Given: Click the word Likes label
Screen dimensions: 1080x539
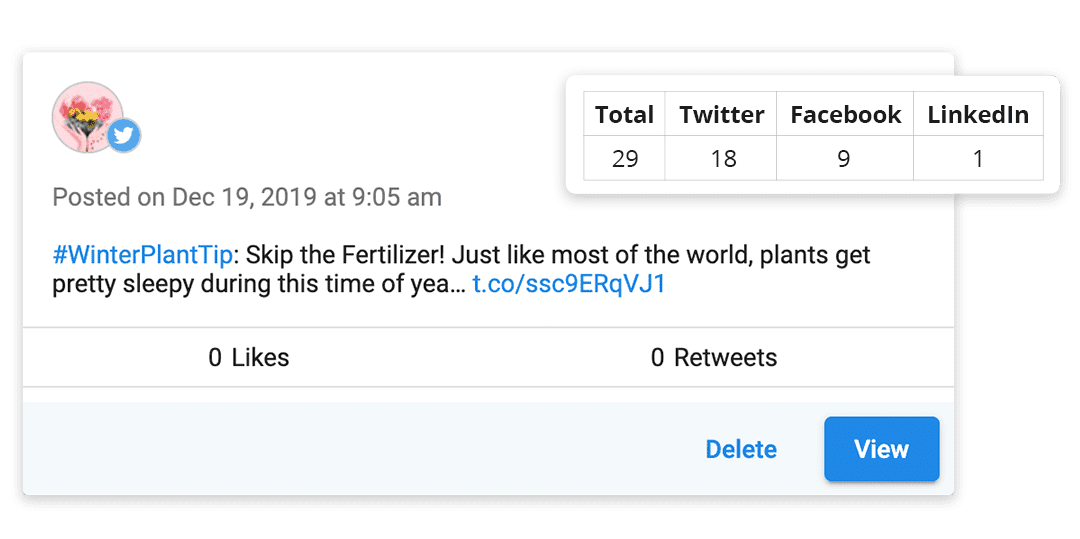Looking at the screenshot, I should [260, 357].
